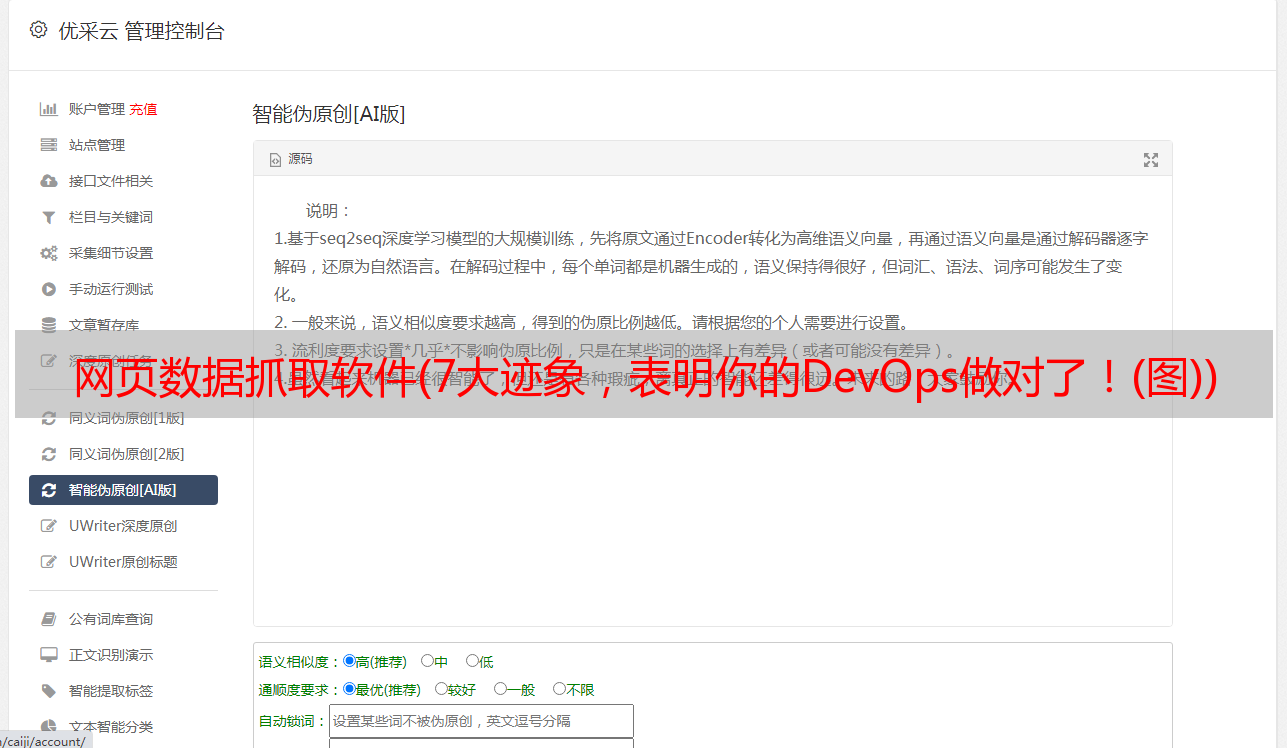Click the refresh icon for 同义词伪原创[1版]
This screenshot has width=1287, height=748.
click(48, 418)
